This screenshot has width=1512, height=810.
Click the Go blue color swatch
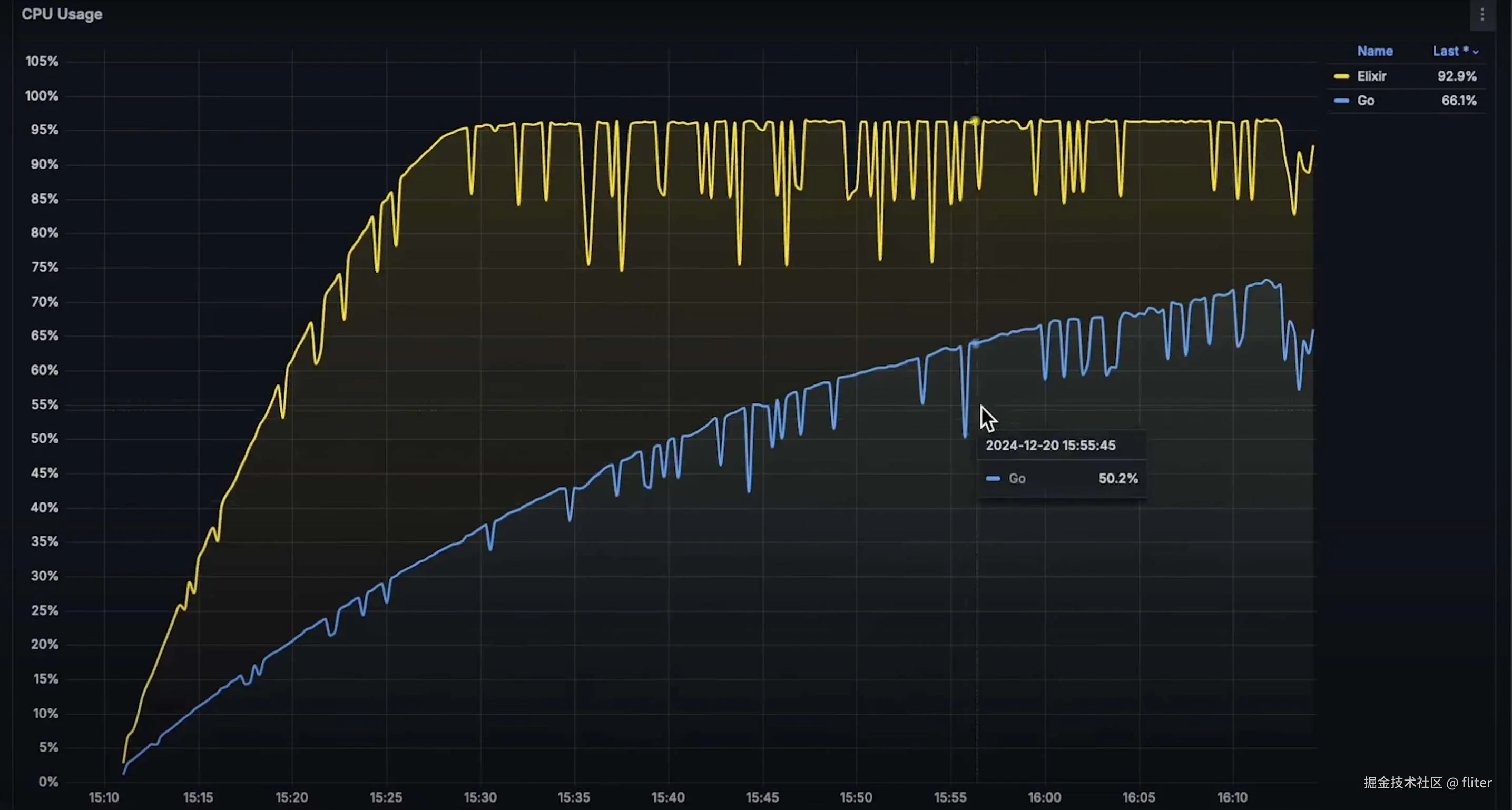point(1341,101)
